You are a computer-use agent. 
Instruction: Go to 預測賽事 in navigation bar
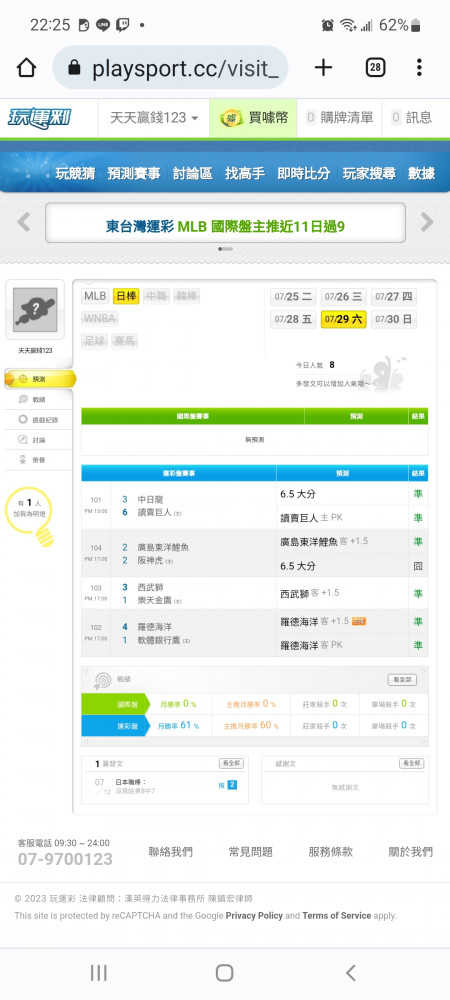[x=133, y=173]
